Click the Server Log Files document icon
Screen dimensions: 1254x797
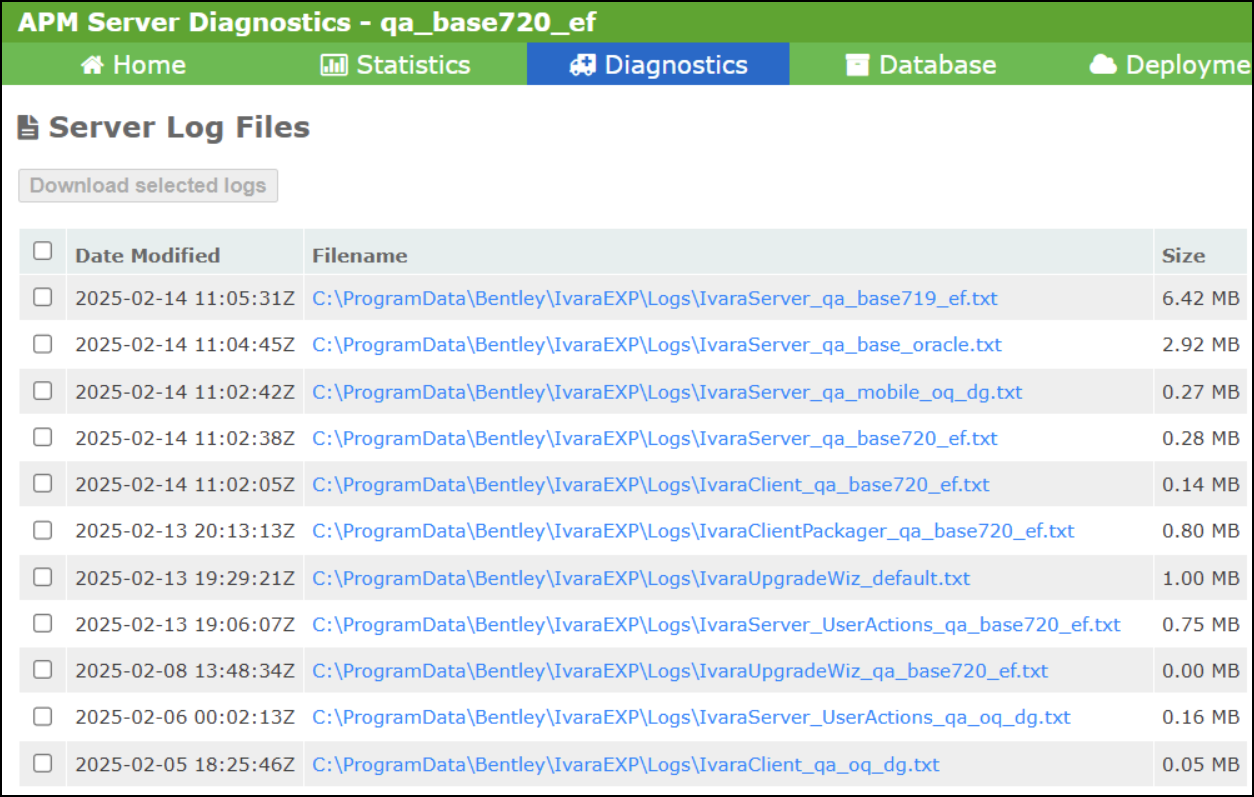(29, 128)
